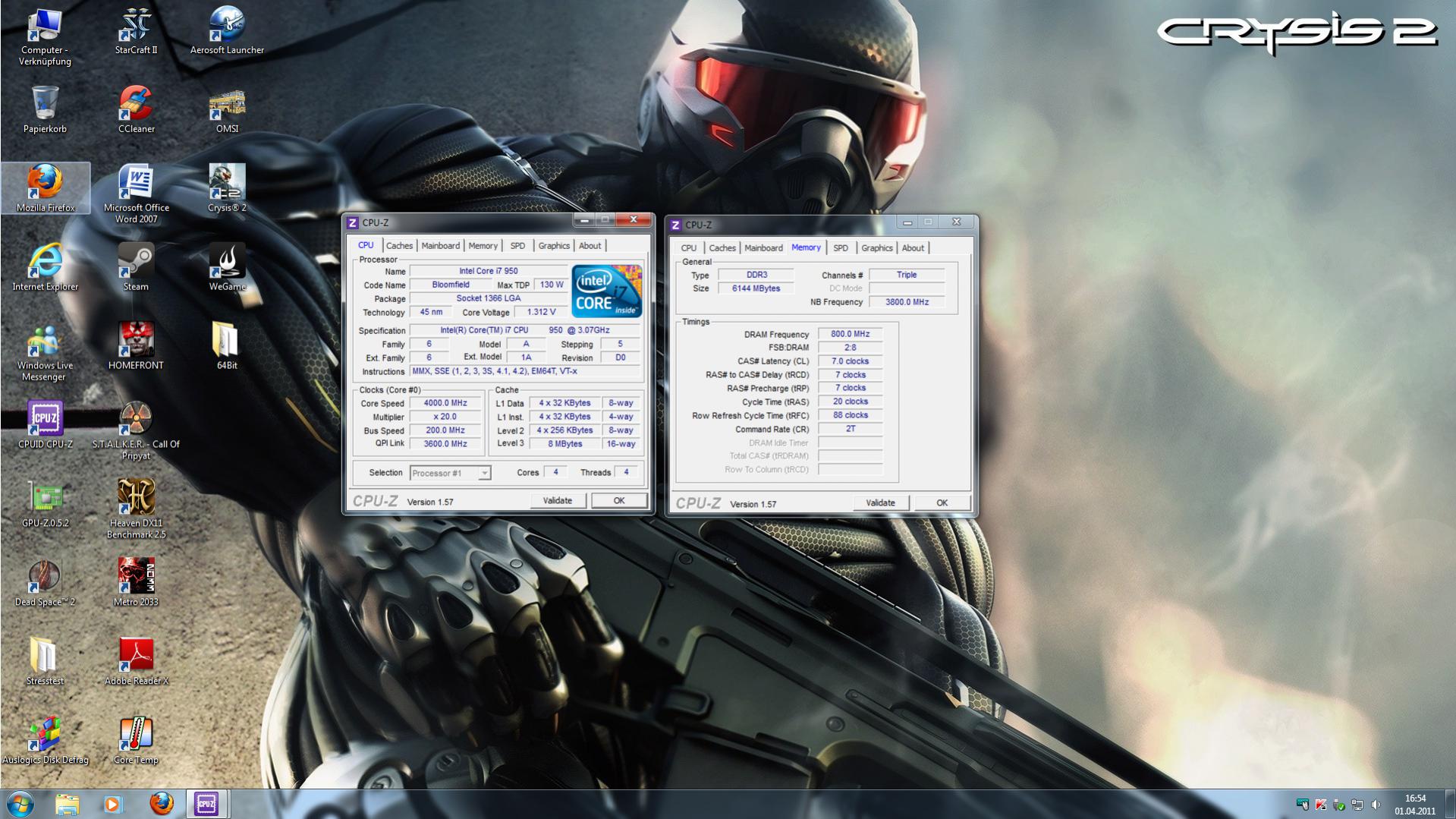Launch Steam from the desktop
The height and width of the screenshot is (819, 1456).
136,267
